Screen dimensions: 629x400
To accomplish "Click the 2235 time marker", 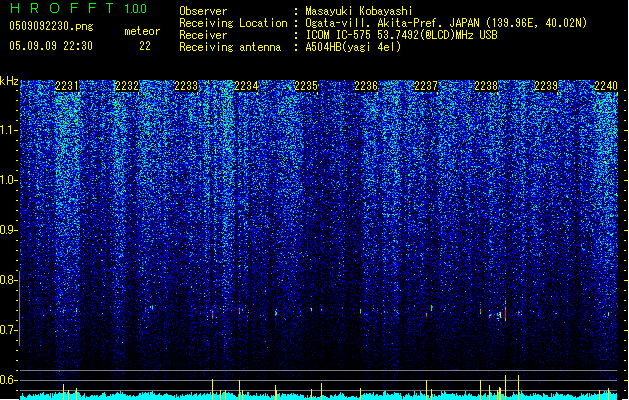I will click(306, 86).
